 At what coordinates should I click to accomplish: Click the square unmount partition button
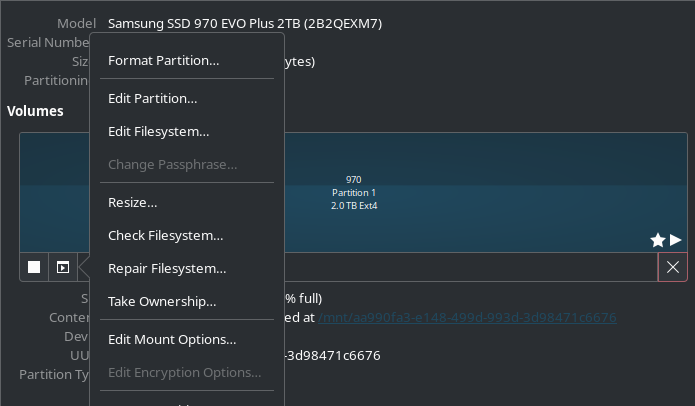tap(34, 267)
